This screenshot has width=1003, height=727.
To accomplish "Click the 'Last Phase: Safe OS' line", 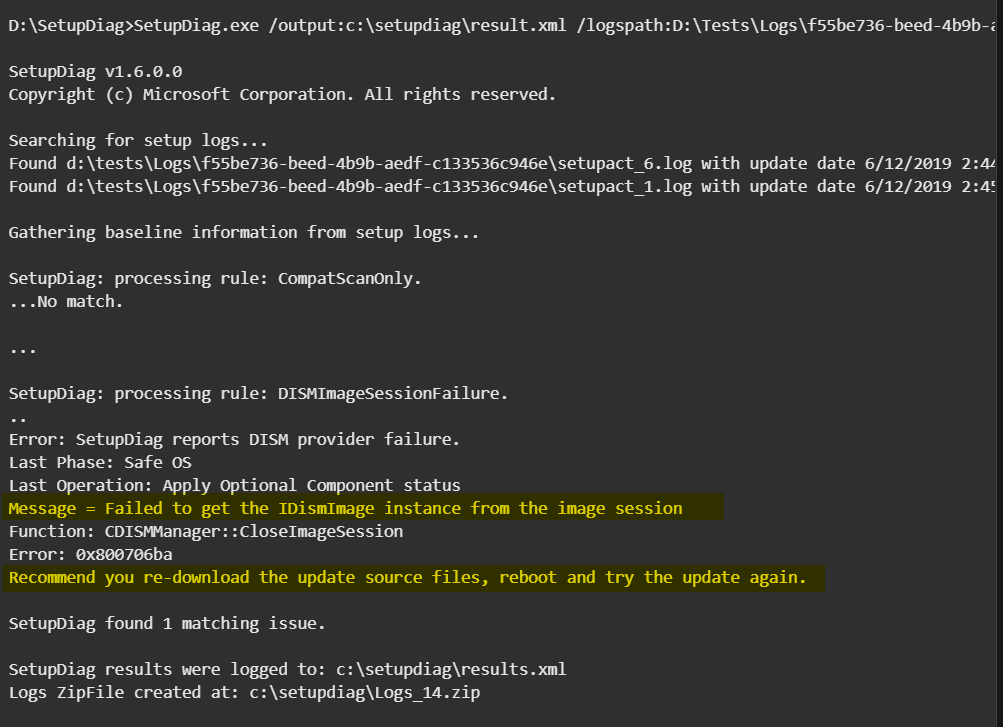I will click(100, 463).
